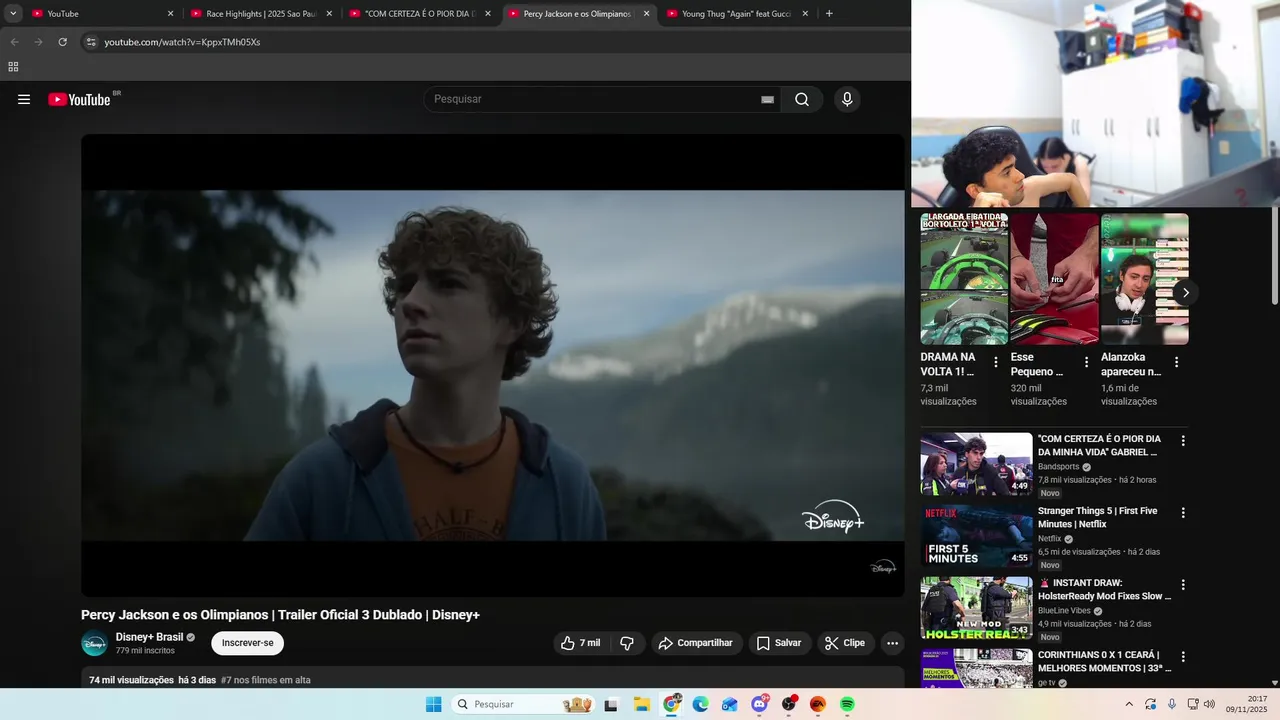
Task: Open INSTANT DRAW HolsterReady video thumbnail
Action: point(976,608)
